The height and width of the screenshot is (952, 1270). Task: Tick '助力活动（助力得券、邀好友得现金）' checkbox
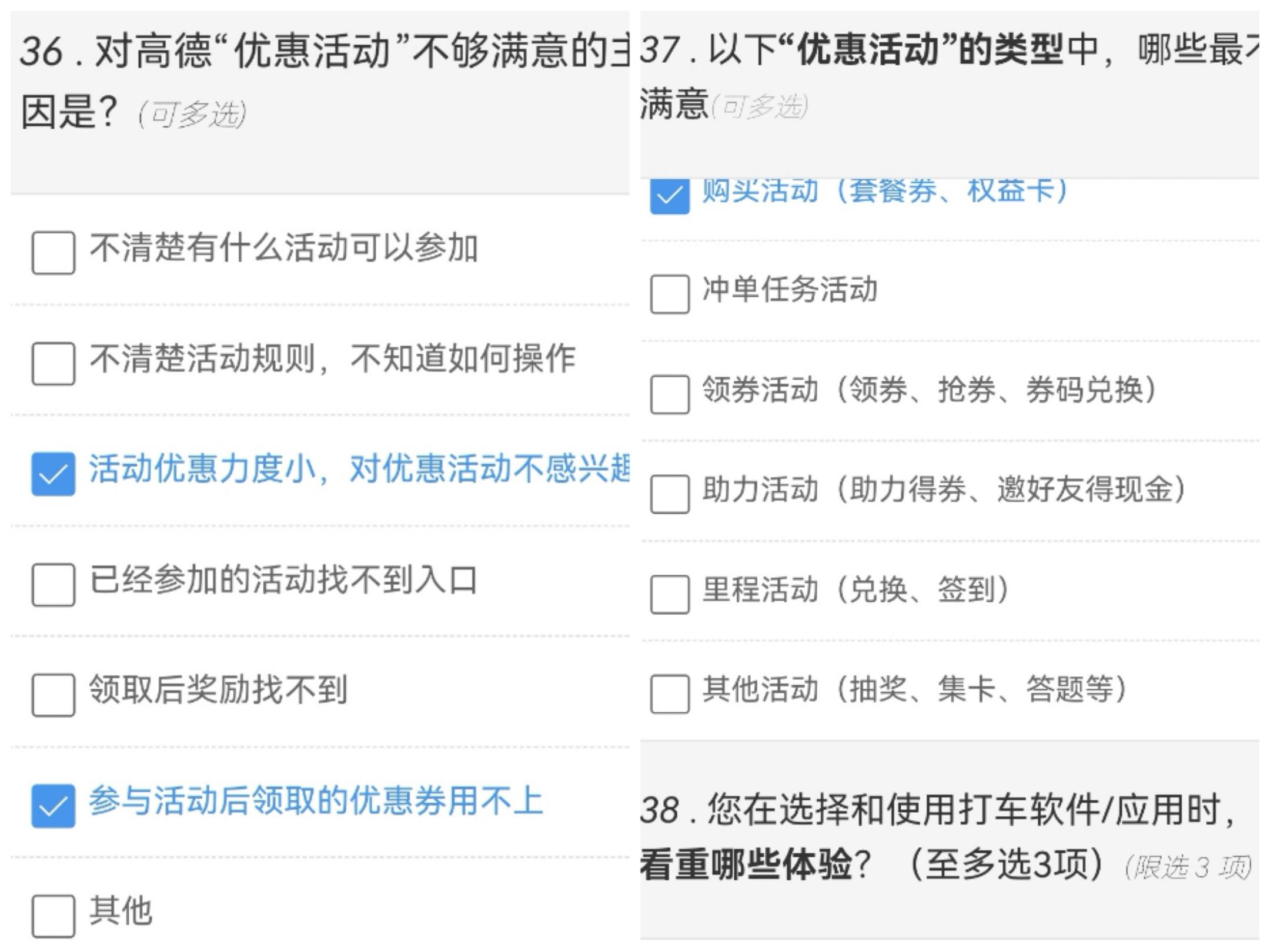[669, 494]
